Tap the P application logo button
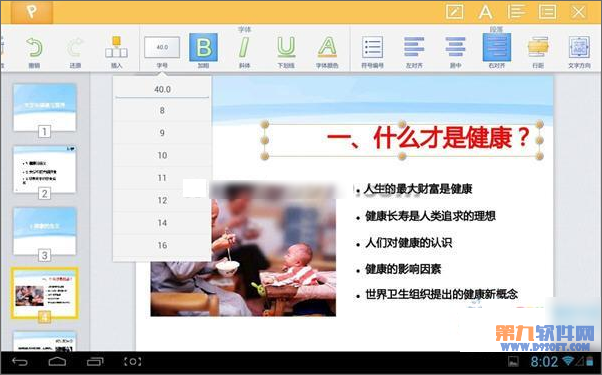 [32, 12]
